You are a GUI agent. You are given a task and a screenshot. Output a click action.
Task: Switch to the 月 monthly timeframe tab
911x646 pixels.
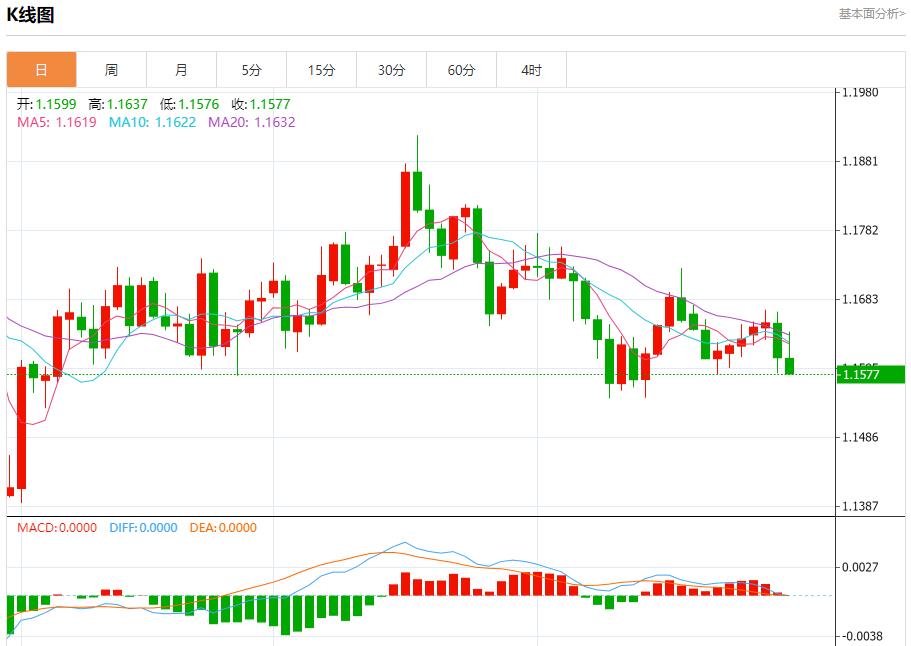(181, 69)
